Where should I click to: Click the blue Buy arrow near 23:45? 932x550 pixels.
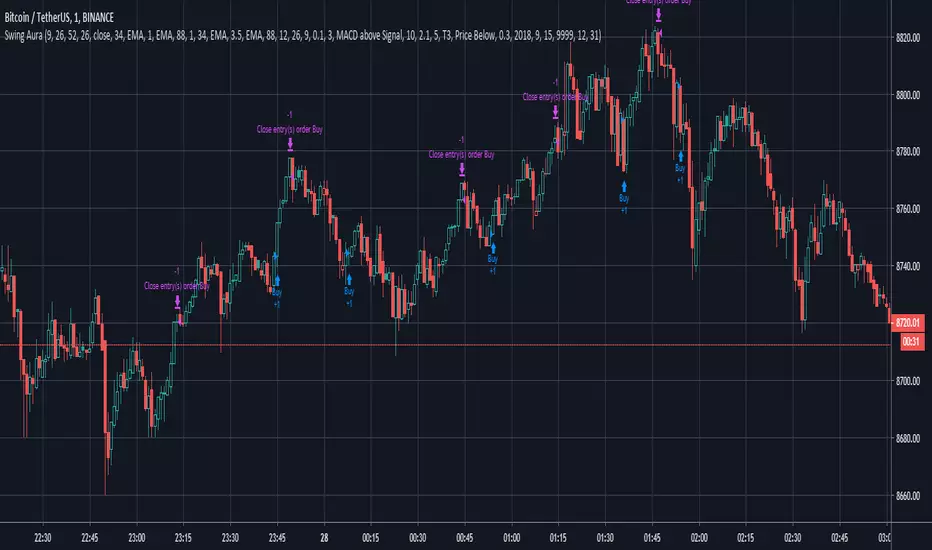[277, 281]
